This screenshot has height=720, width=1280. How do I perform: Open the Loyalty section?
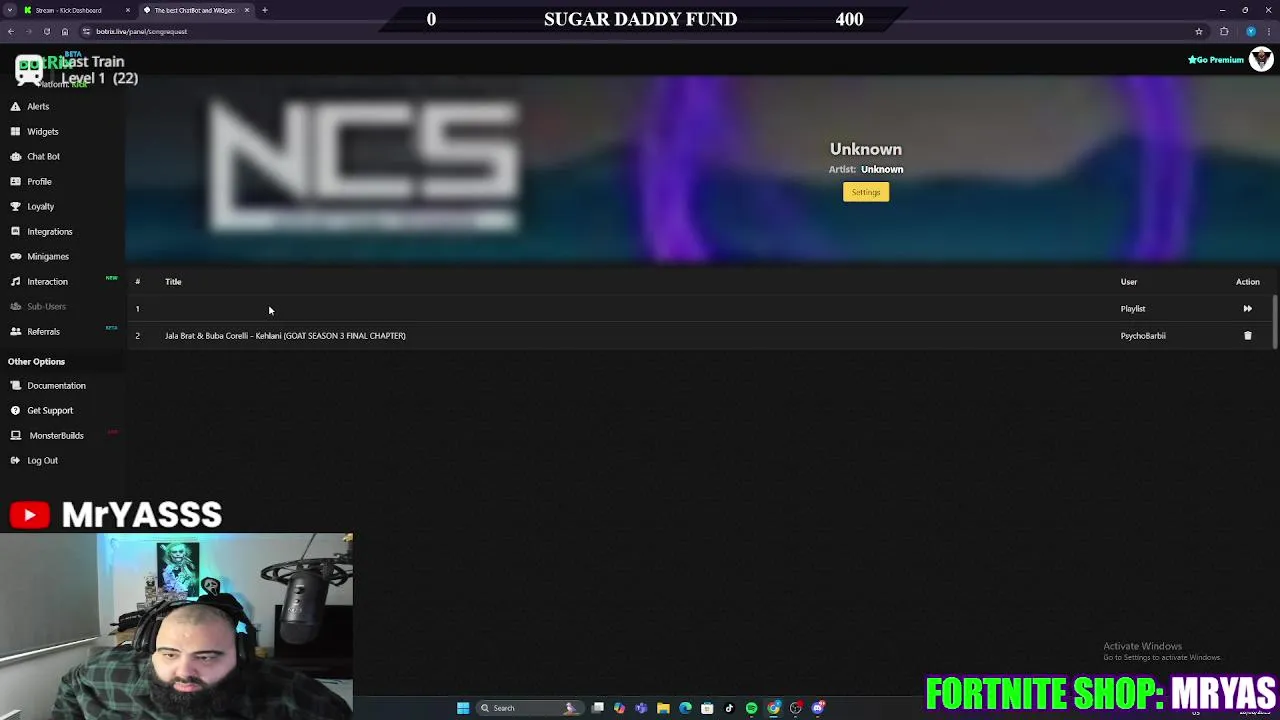coord(33,206)
